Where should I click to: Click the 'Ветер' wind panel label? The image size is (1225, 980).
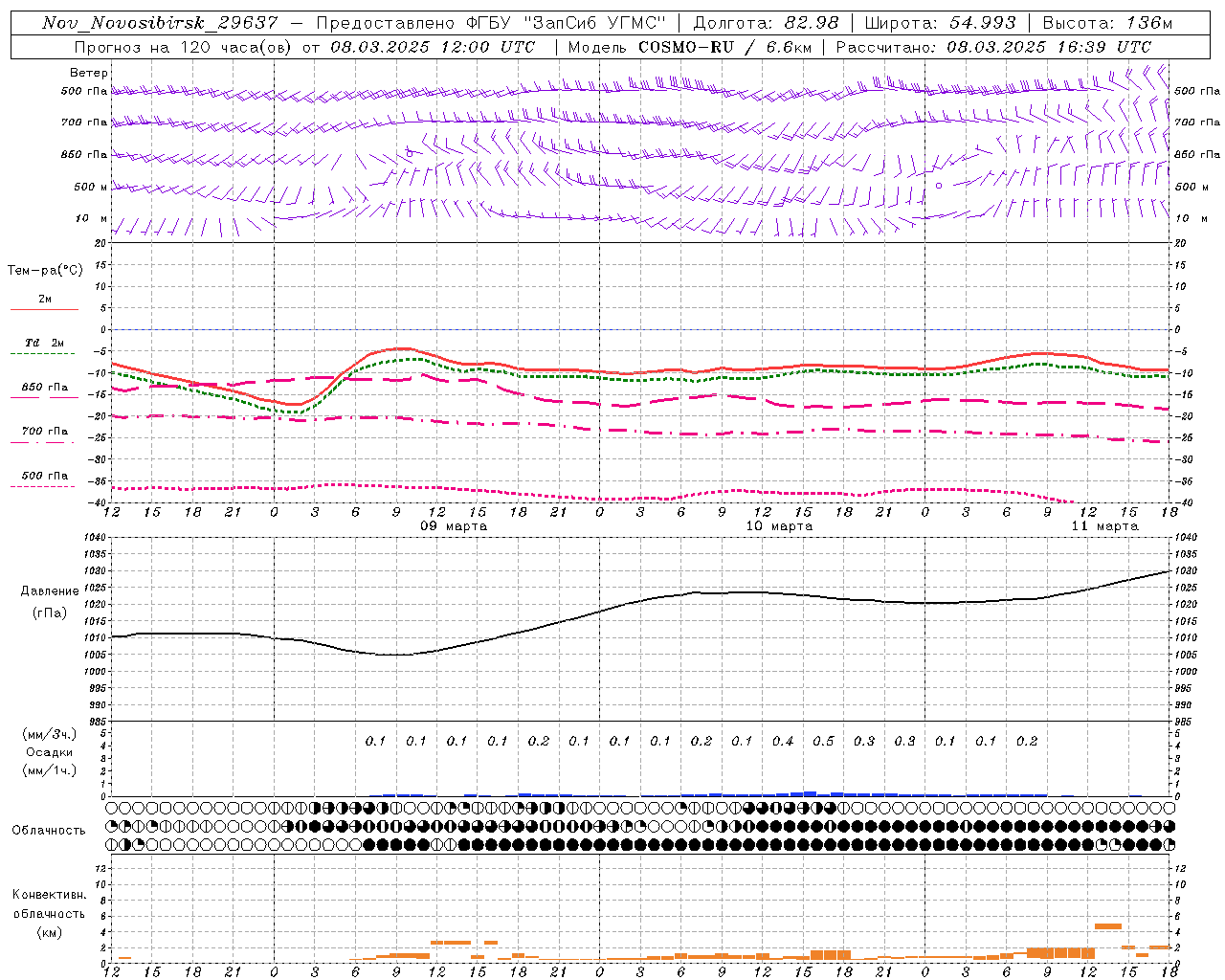coord(89,73)
